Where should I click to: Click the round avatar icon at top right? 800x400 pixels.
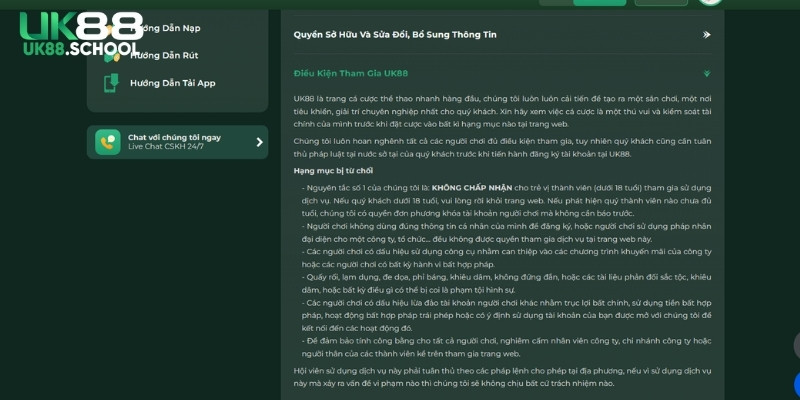pos(710,2)
